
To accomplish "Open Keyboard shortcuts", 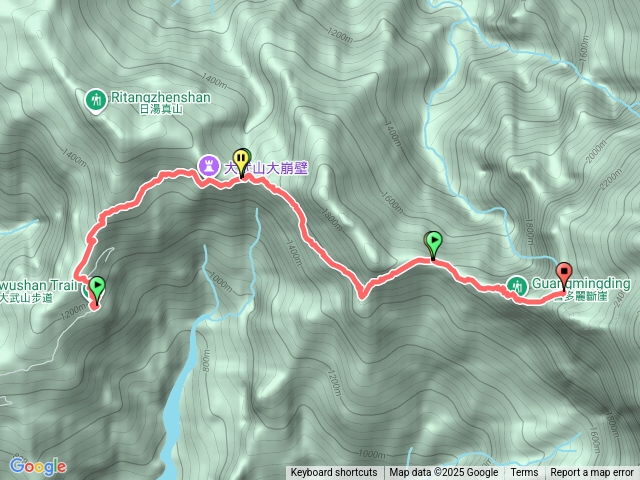I will coord(334,472).
